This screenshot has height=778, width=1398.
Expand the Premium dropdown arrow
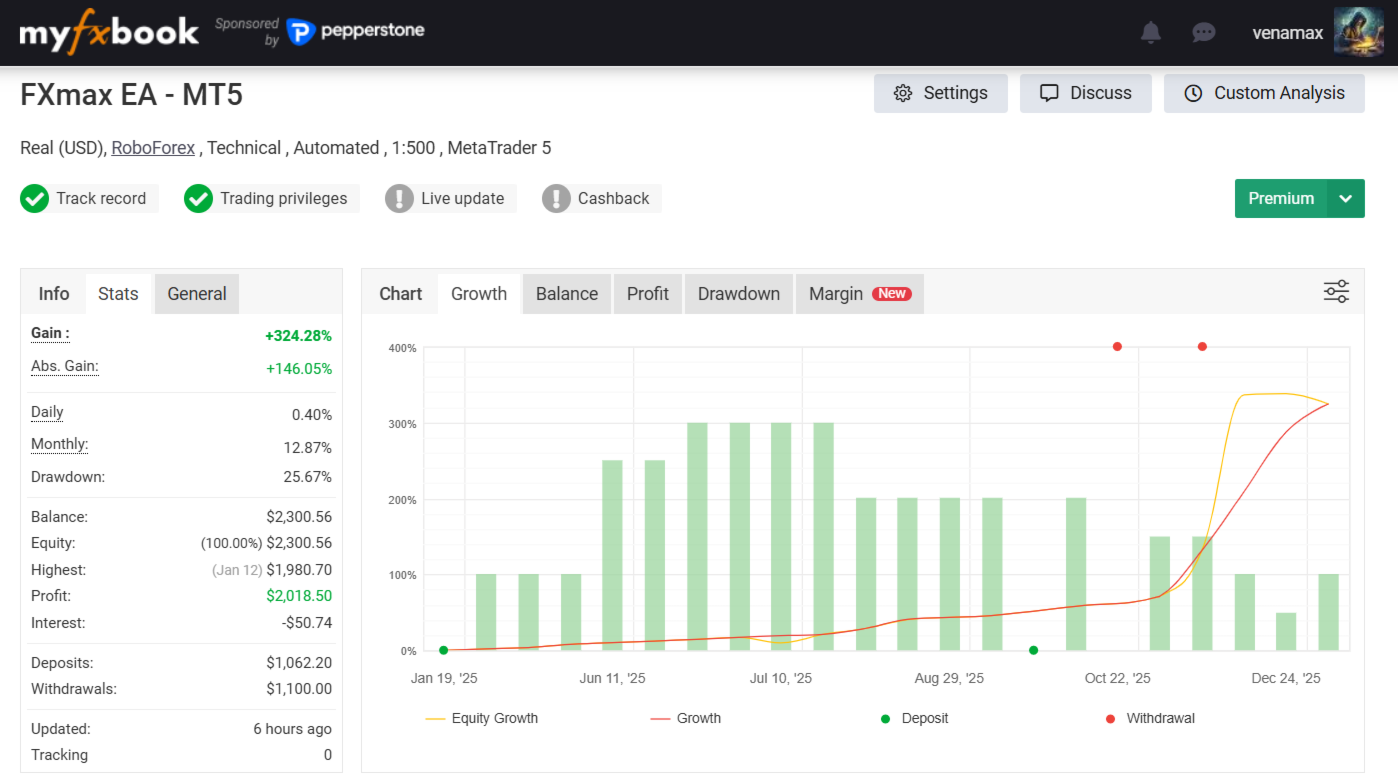coord(1346,198)
